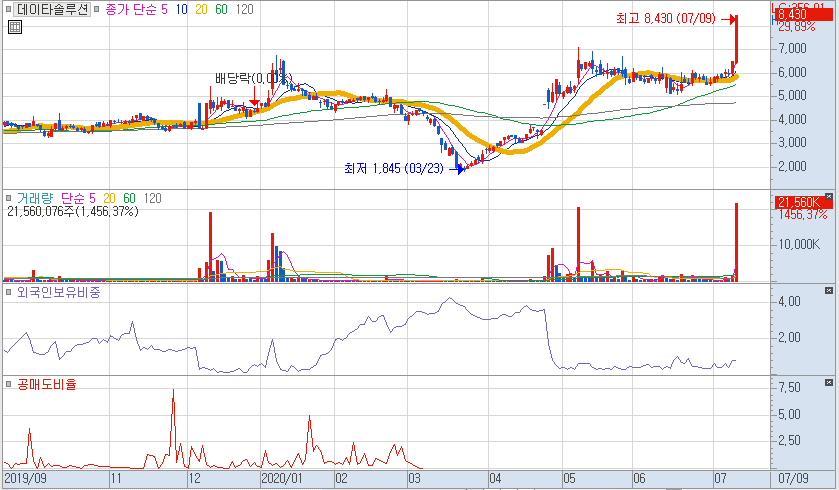839x490 pixels.
Task: Click the short-sale 5.00 axis label
Action: tap(790, 415)
